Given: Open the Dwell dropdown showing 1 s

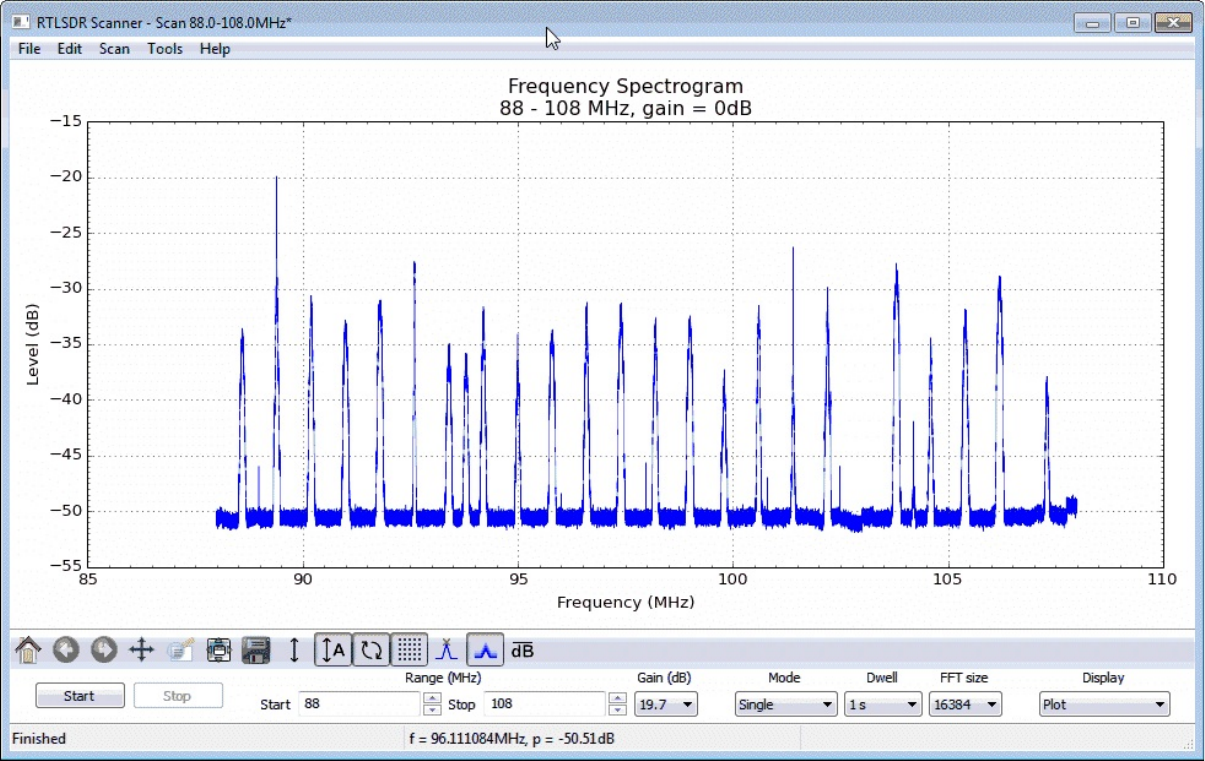Looking at the screenshot, I should 883,705.
